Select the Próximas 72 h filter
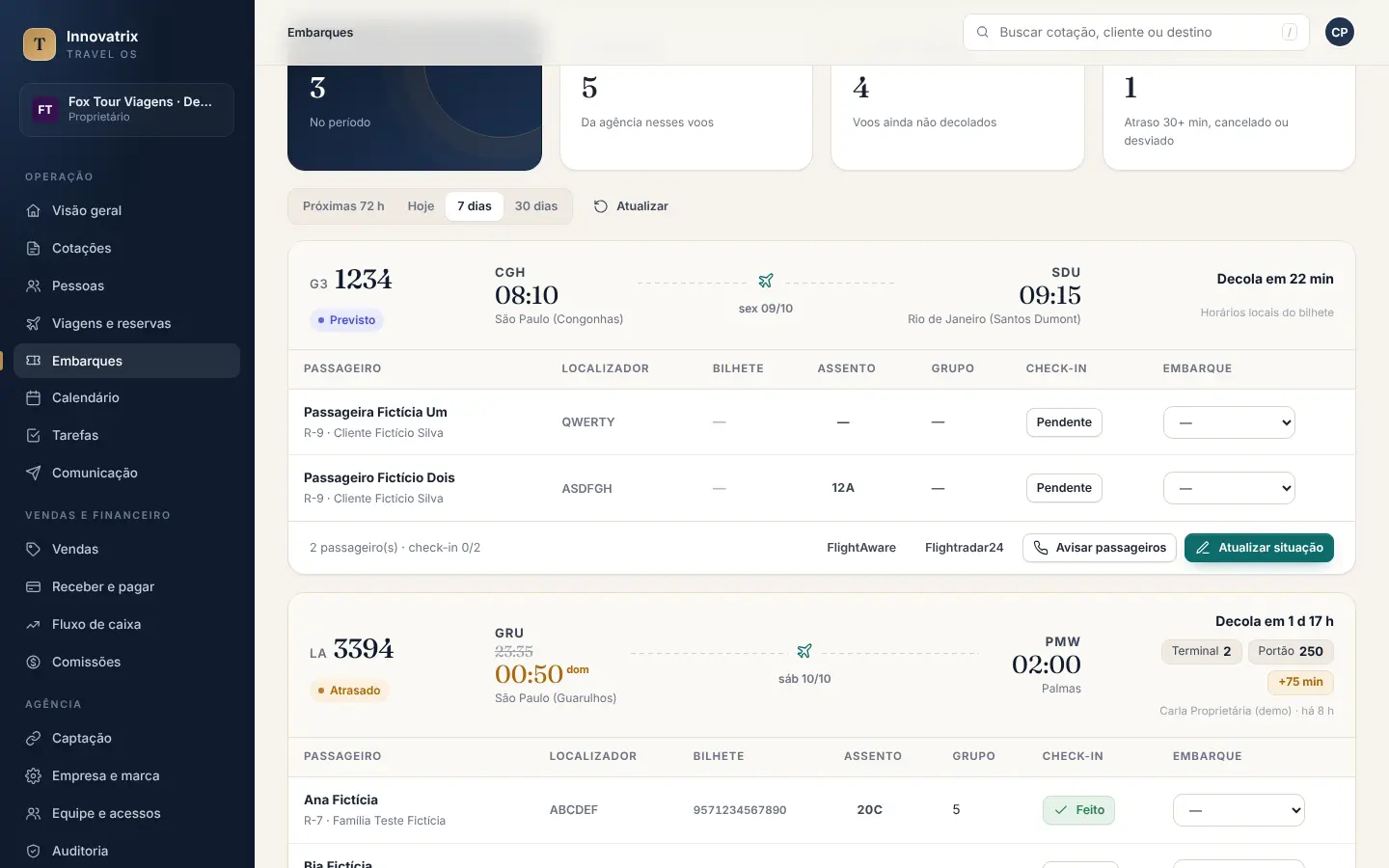The width and height of the screenshot is (1389, 868). click(x=343, y=206)
